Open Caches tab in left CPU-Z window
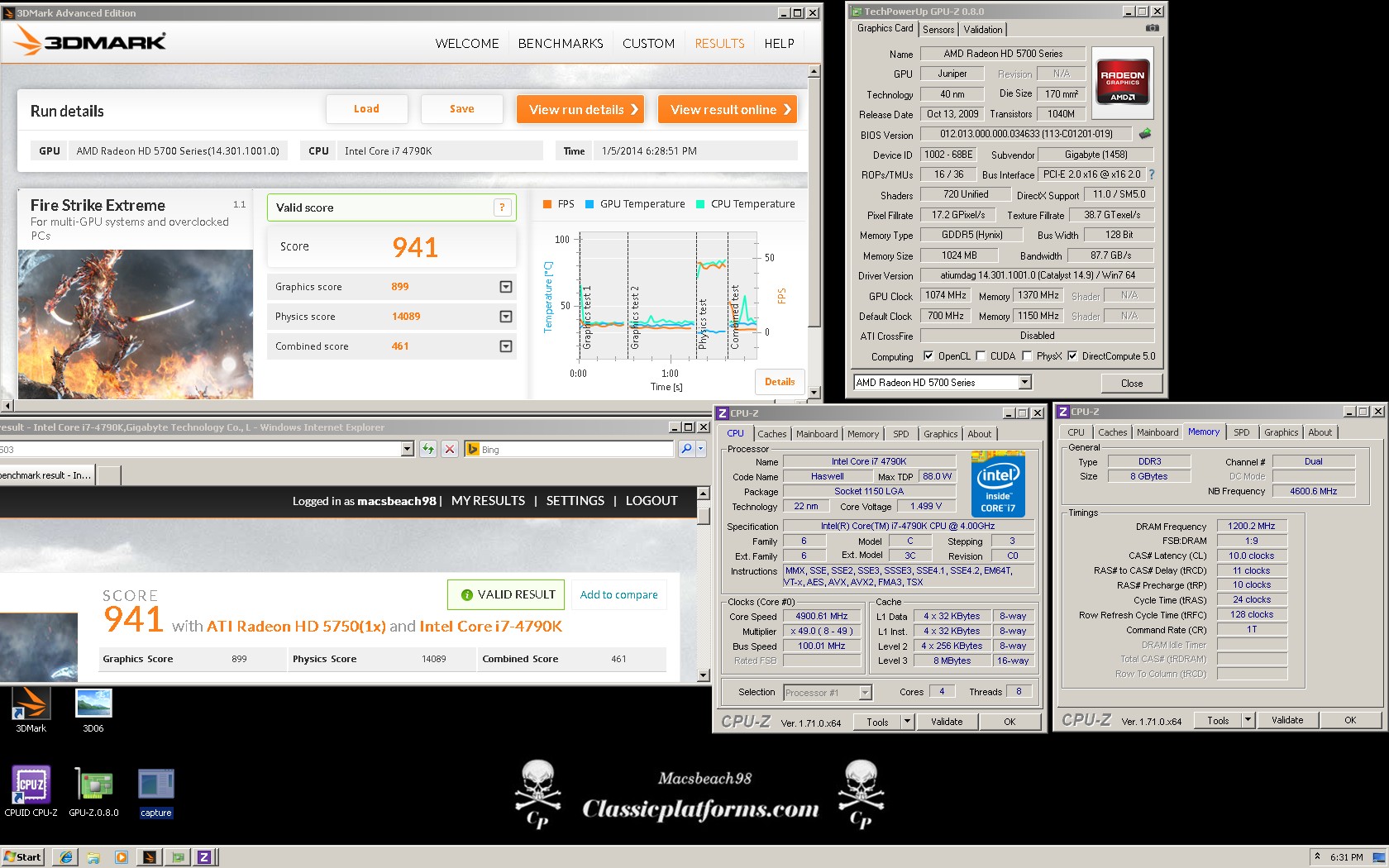 pyautogui.click(x=771, y=434)
